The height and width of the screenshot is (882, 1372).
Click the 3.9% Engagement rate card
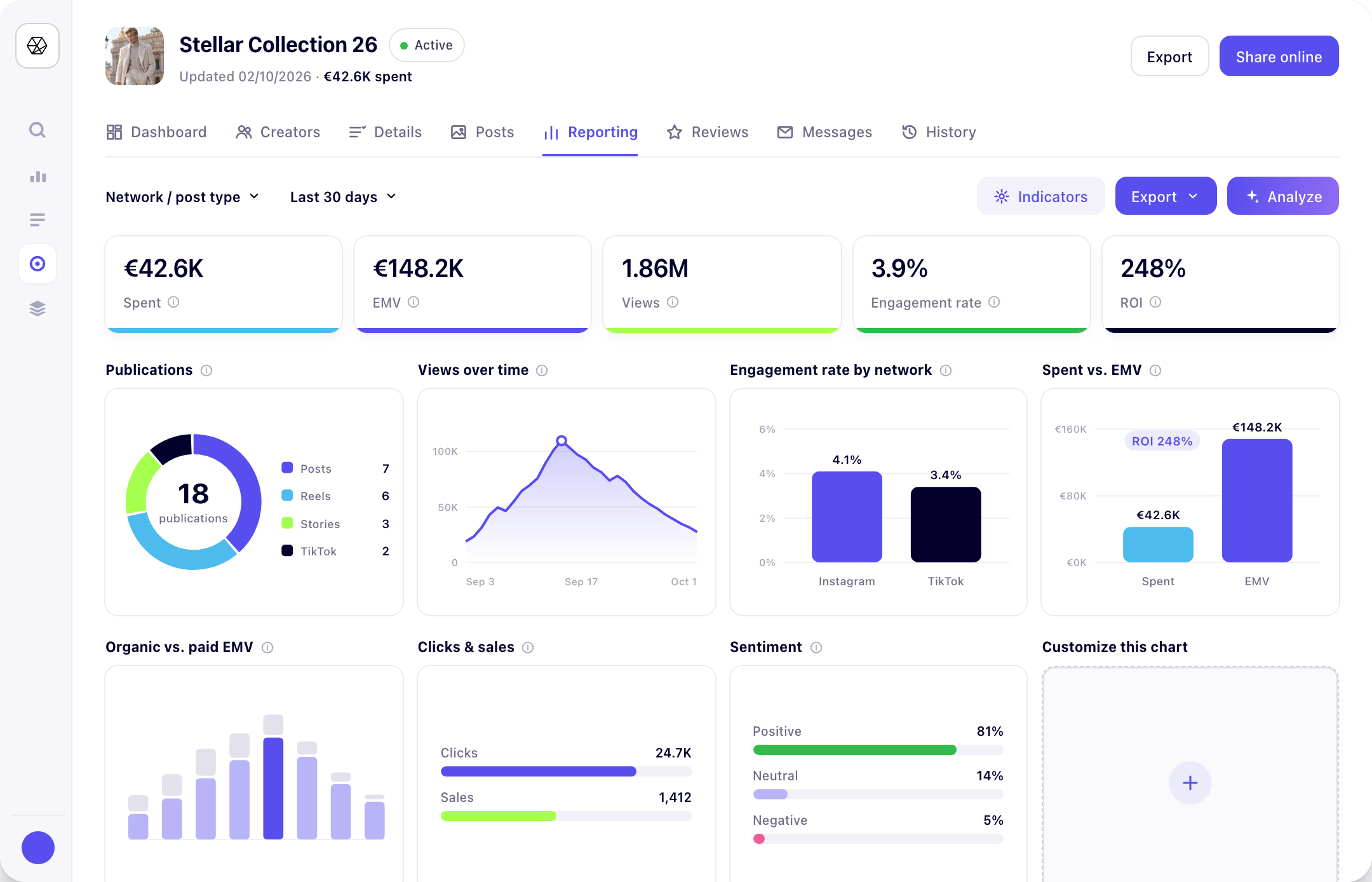tap(972, 284)
